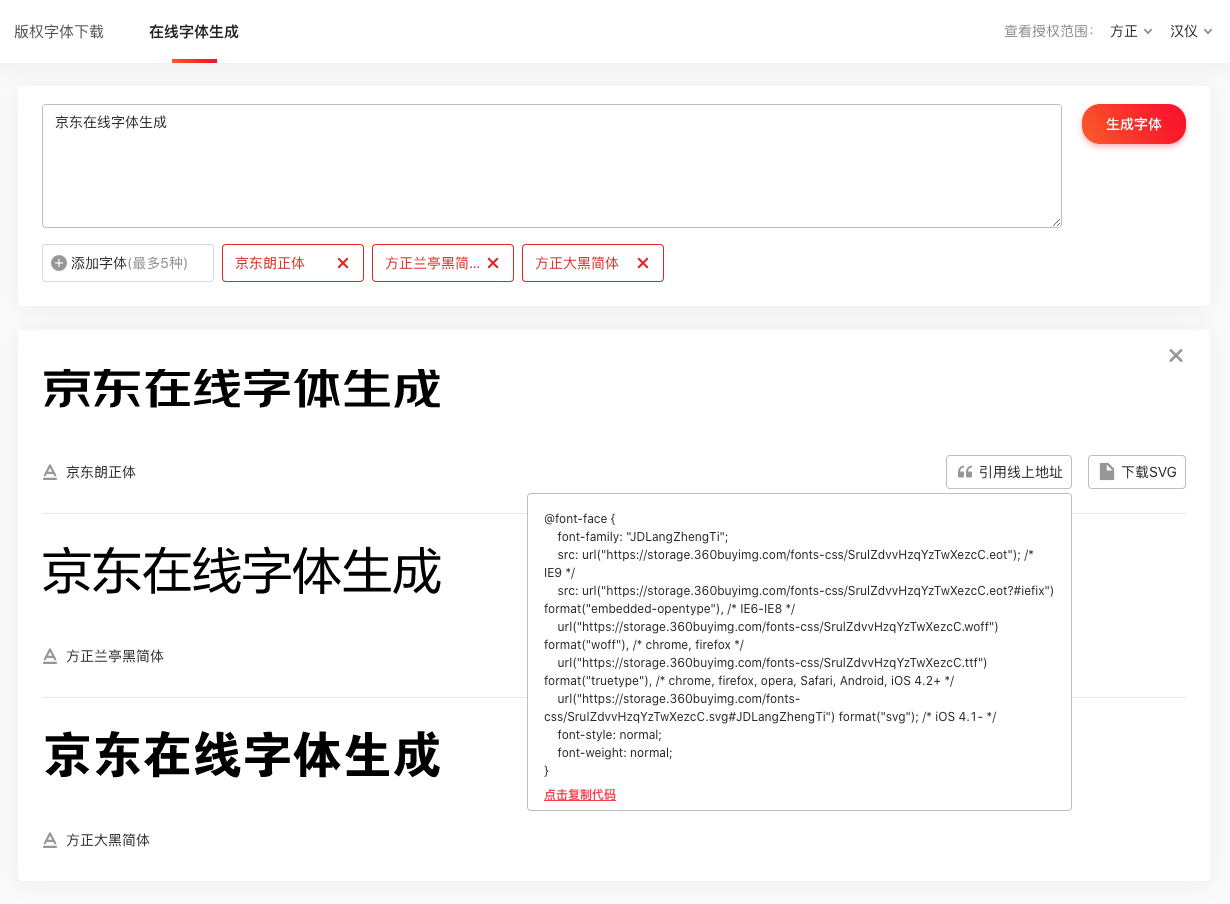The height and width of the screenshot is (904, 1230).
Task: Click the 下载SVG button
Action: tap(1137, 472)
